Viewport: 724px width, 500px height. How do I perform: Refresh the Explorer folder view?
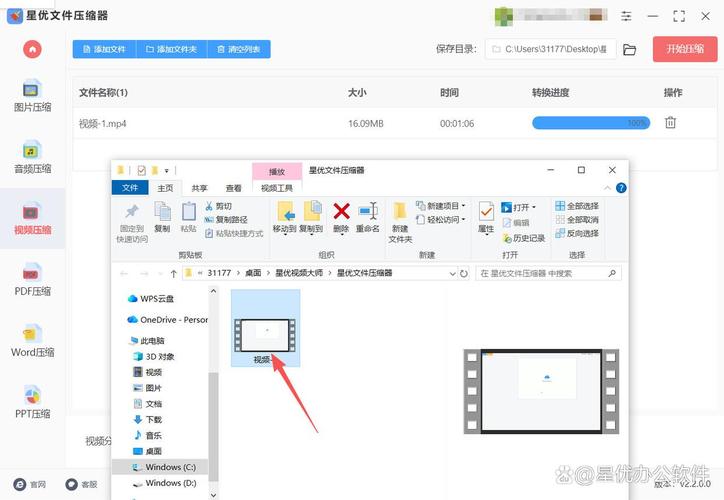click(464, 274)
